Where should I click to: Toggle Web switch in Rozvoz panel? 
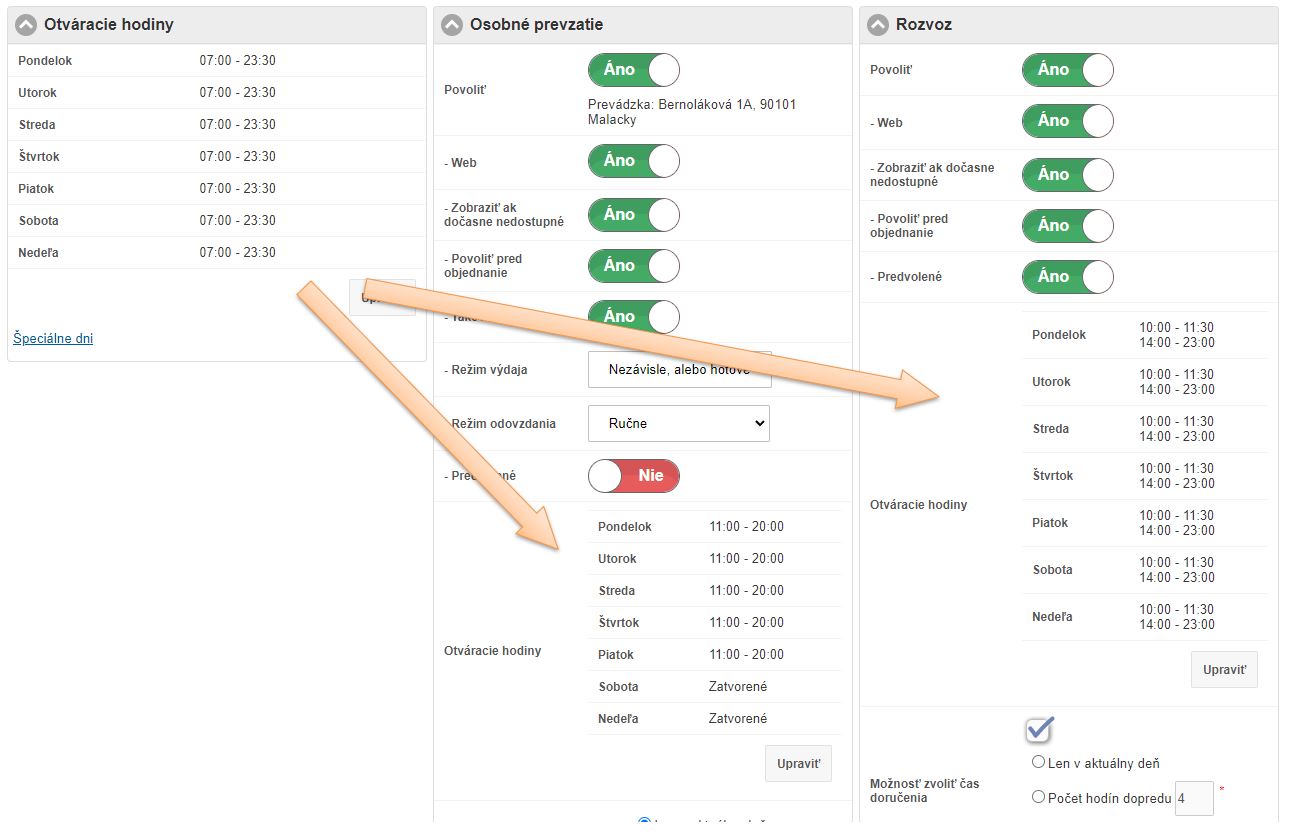(x=1067, y=121)
